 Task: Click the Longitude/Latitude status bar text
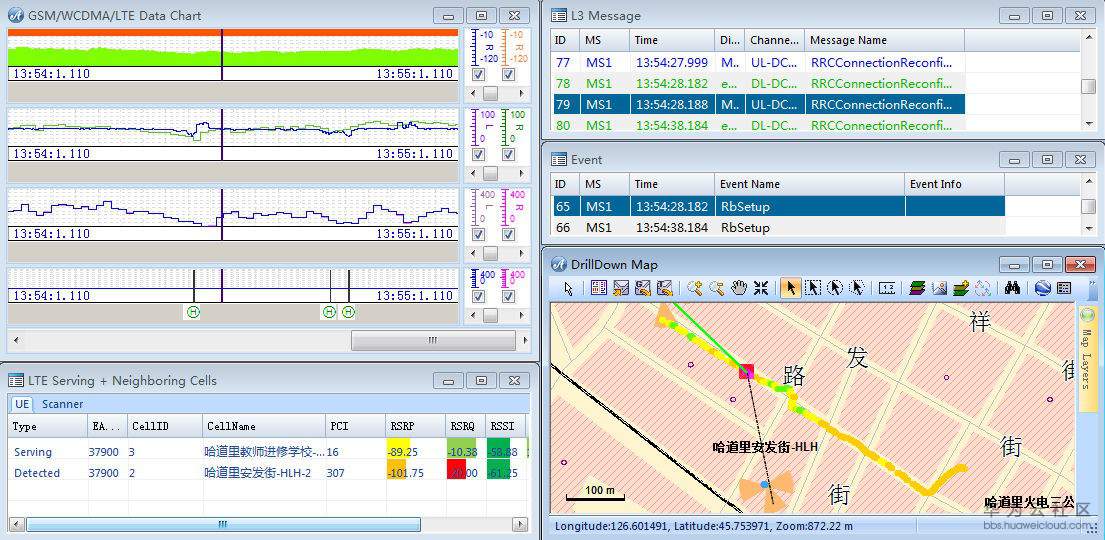pyautogui.click(x=703, y=526)
